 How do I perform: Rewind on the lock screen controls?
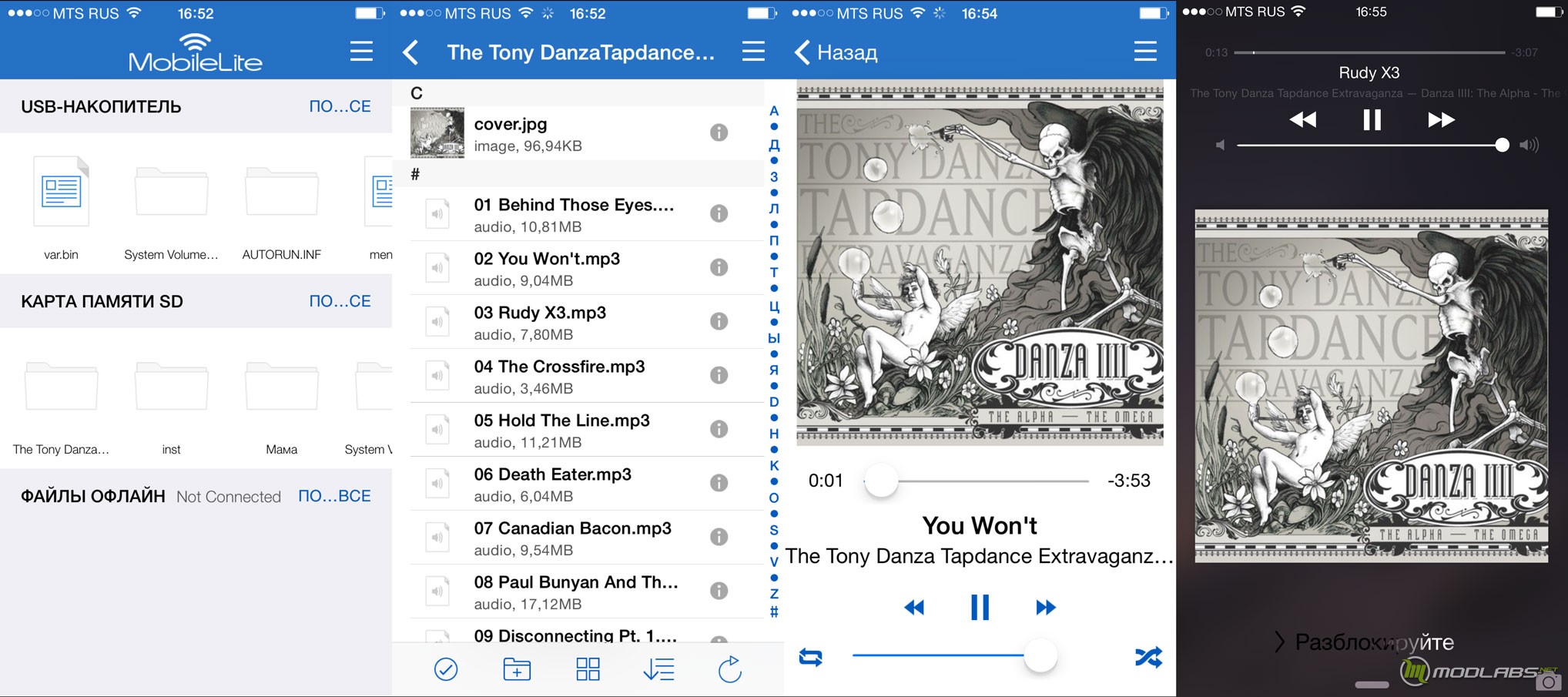(1303, 120)
